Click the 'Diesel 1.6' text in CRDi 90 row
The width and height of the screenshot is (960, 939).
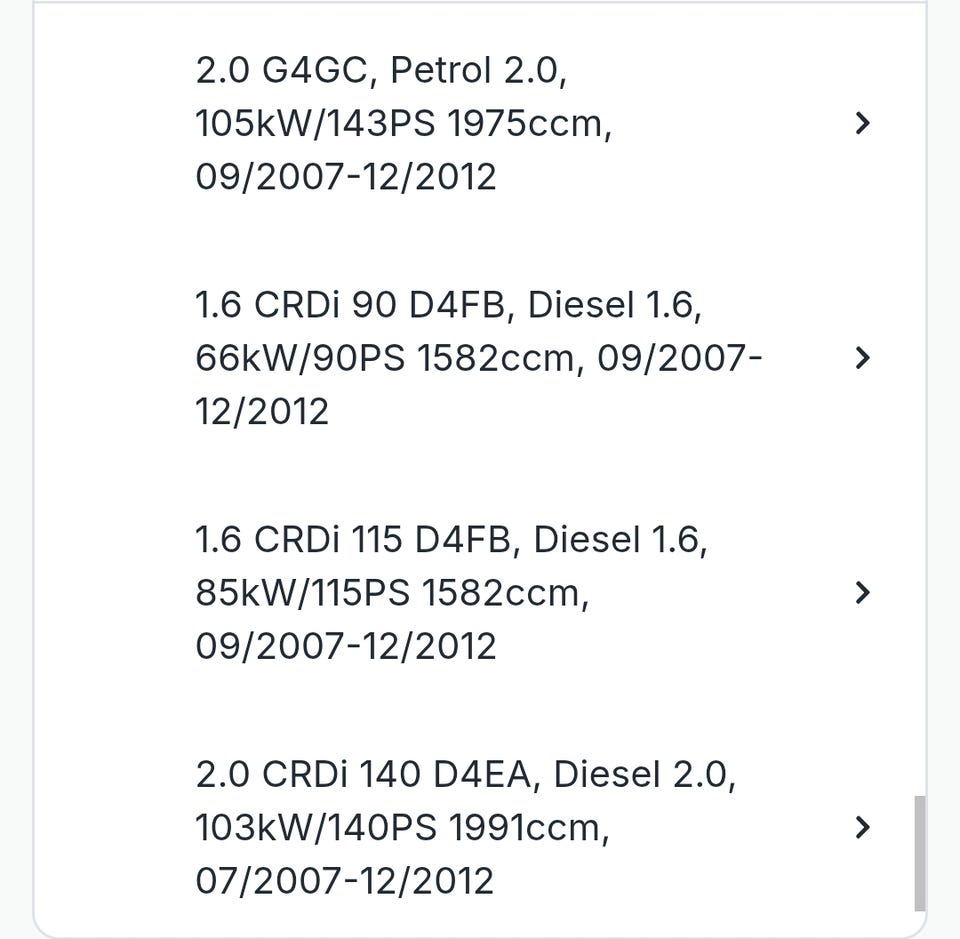coord(614,305)
